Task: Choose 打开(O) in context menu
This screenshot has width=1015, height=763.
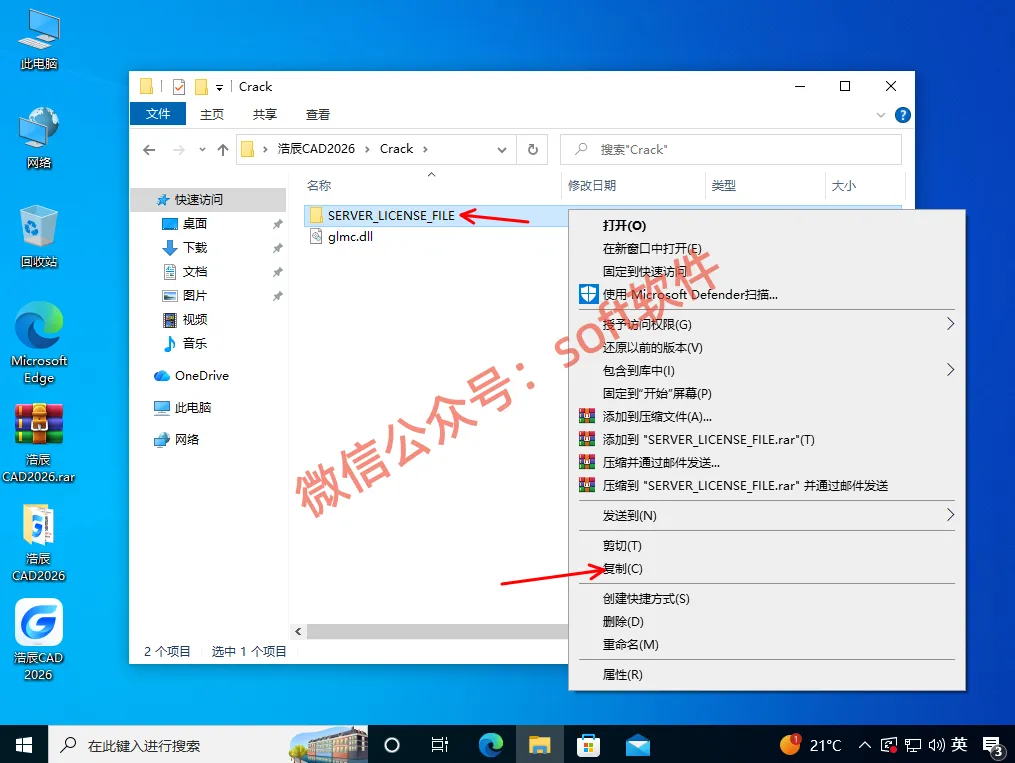Action: 766,226
